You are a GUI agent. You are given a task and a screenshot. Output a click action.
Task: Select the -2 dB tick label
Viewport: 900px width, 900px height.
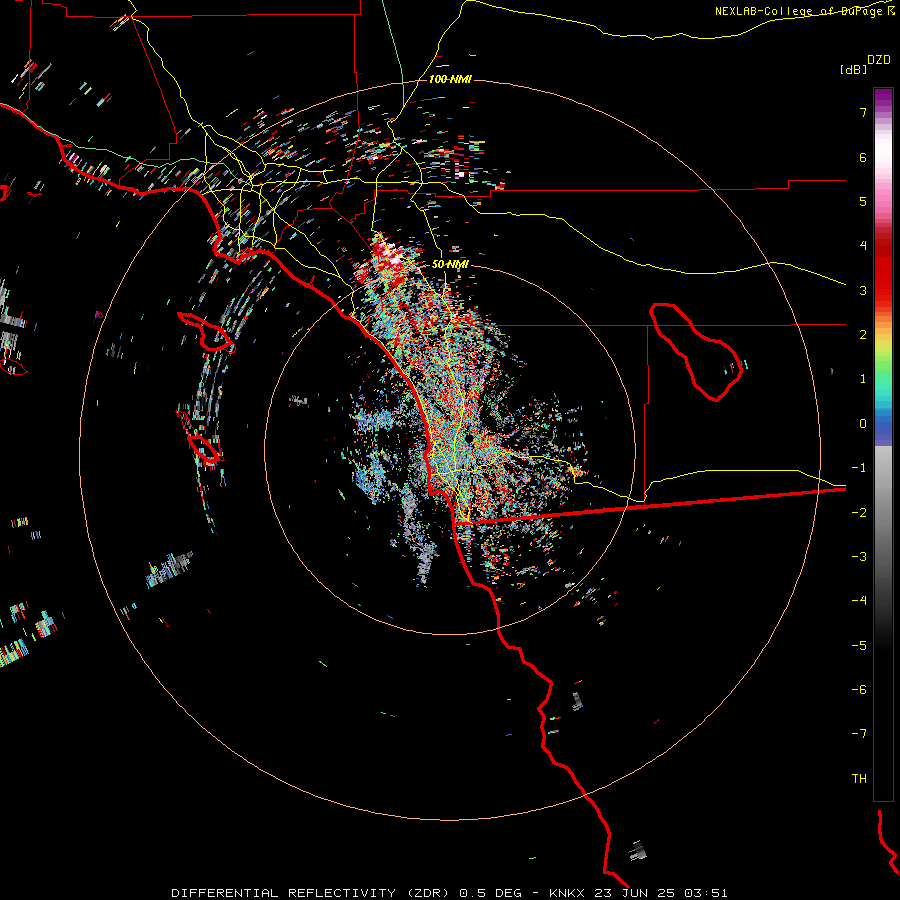click(x=859, y=513)
